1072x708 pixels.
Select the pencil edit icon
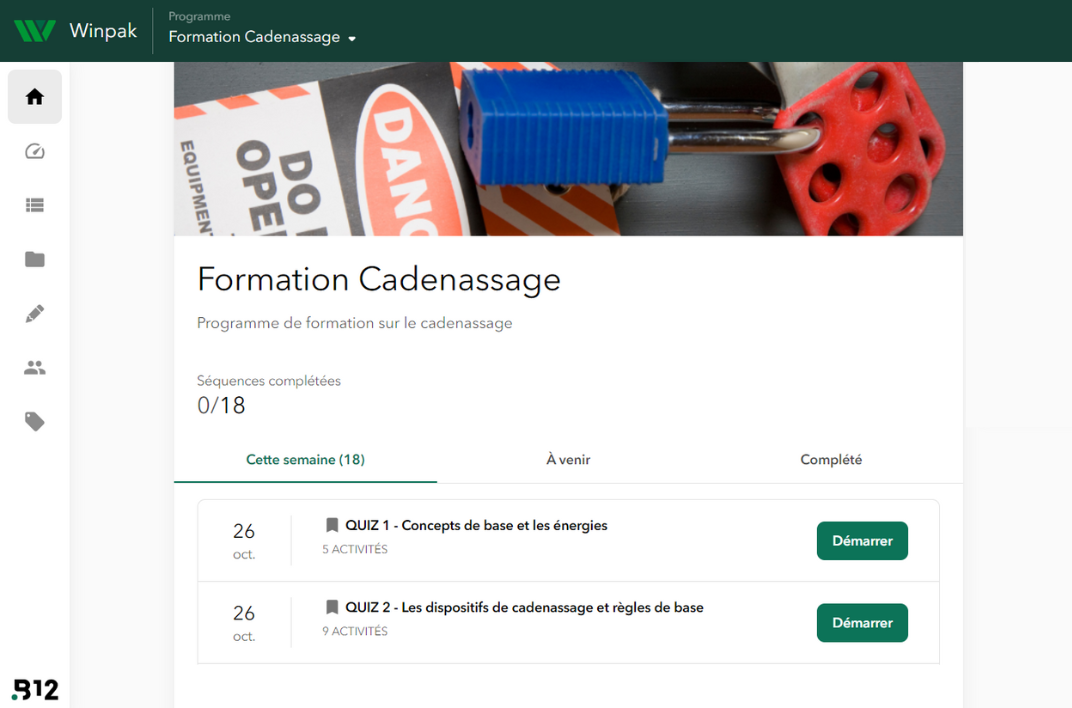[34, 313]
